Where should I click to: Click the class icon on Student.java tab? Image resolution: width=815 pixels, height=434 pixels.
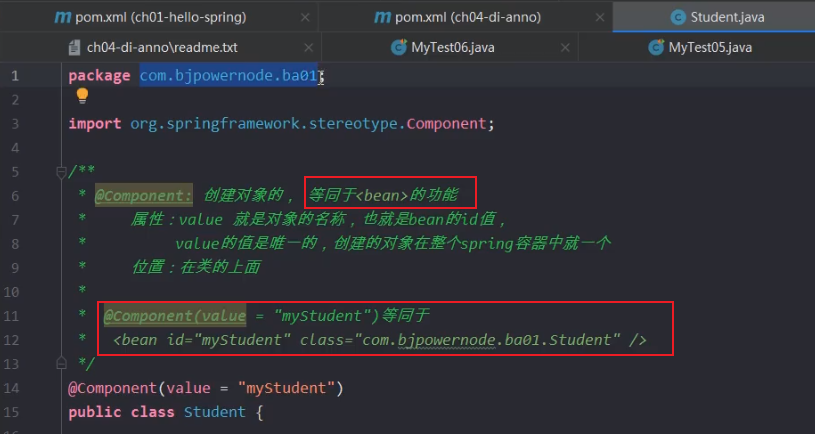pos(678,17)
